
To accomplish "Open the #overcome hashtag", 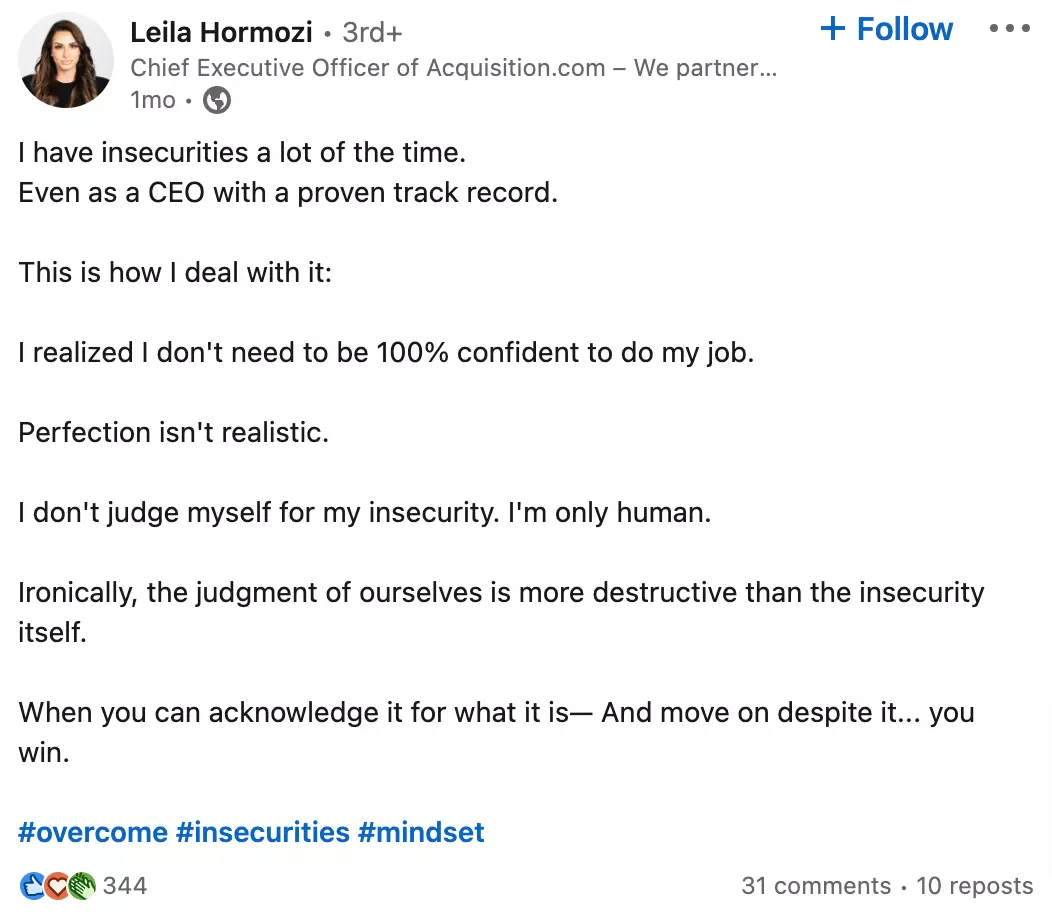I will click(x=92, y=832).
